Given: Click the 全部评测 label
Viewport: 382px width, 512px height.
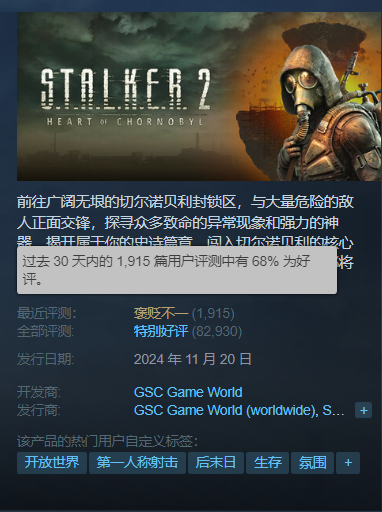Looking at the screenshot, I should pyautogui.click(x=46, y=331).
